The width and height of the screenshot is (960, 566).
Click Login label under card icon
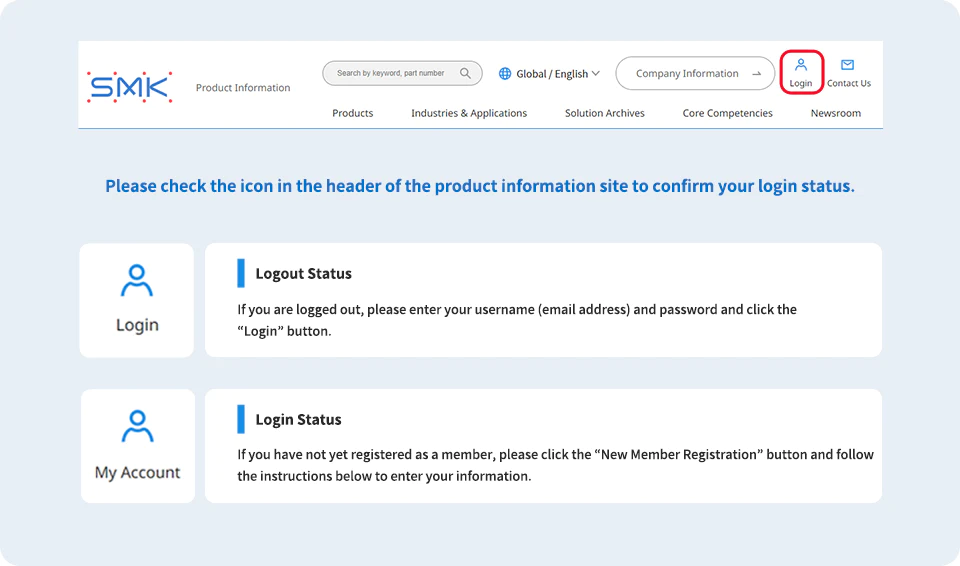(137, 325)
